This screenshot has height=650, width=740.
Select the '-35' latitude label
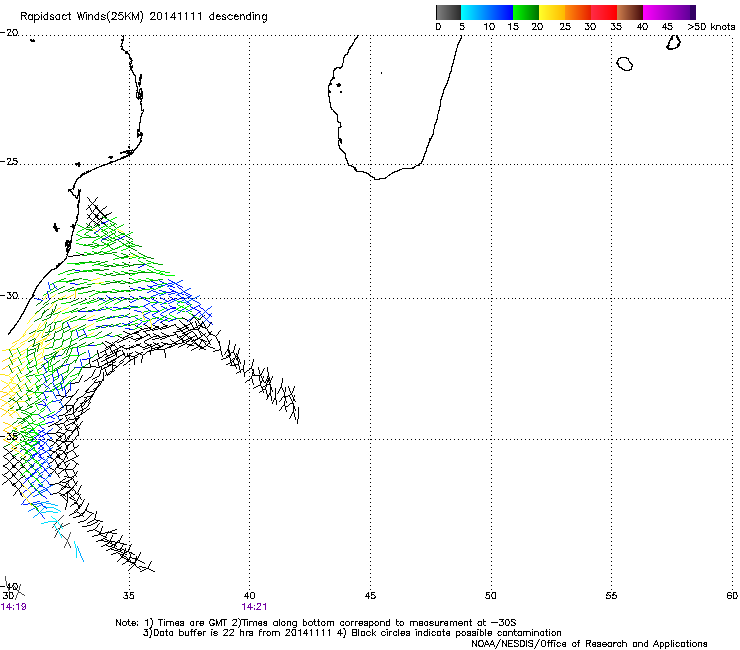click(9, 436)
